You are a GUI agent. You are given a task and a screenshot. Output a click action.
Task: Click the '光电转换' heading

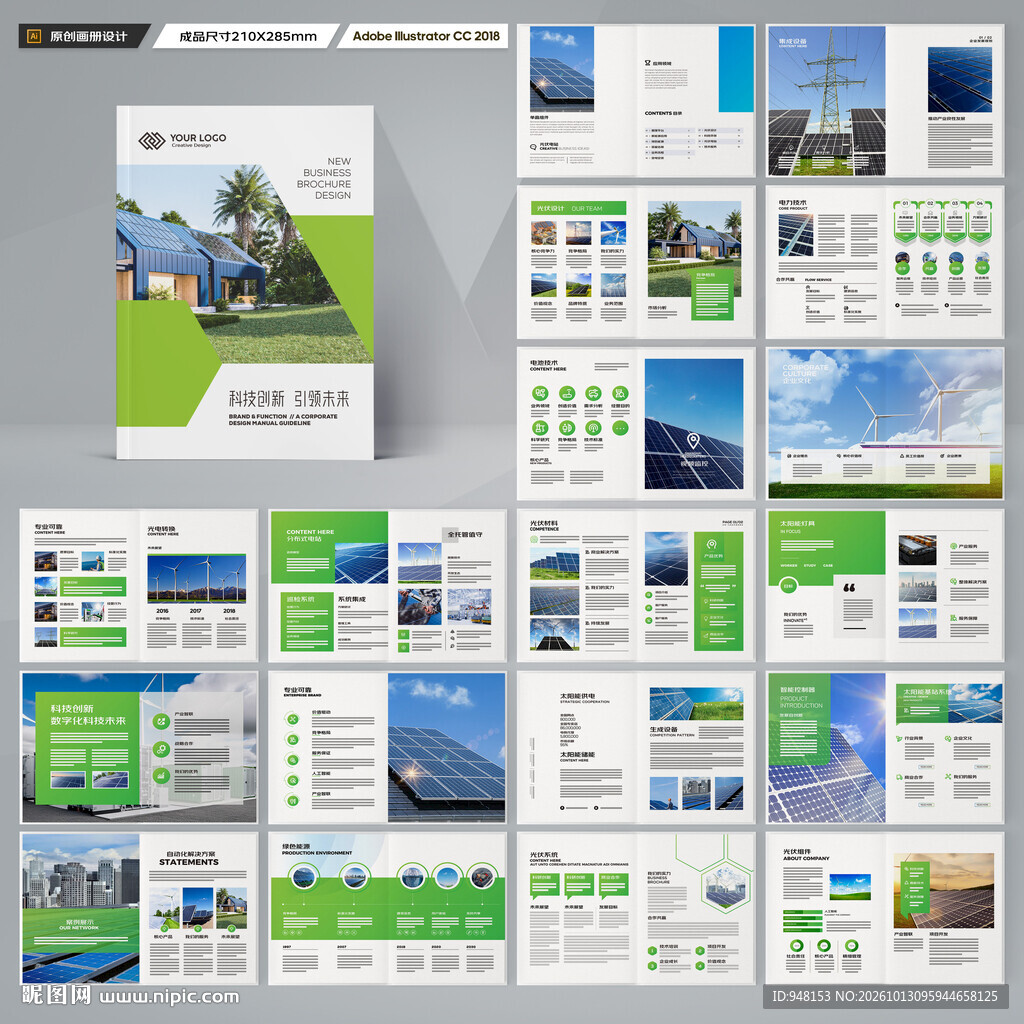[161, 528]
